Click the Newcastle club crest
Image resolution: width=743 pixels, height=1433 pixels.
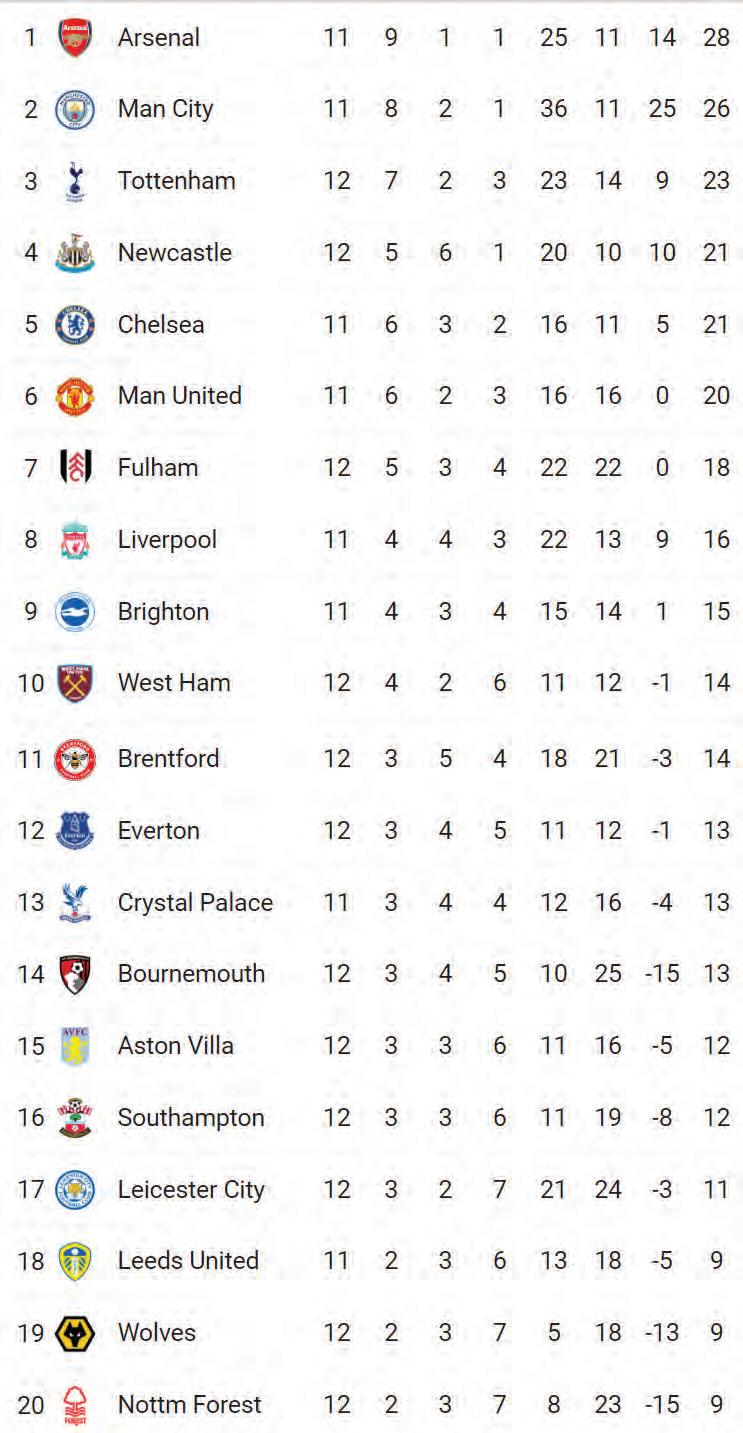pyautogui.click(x=75, y=253)
